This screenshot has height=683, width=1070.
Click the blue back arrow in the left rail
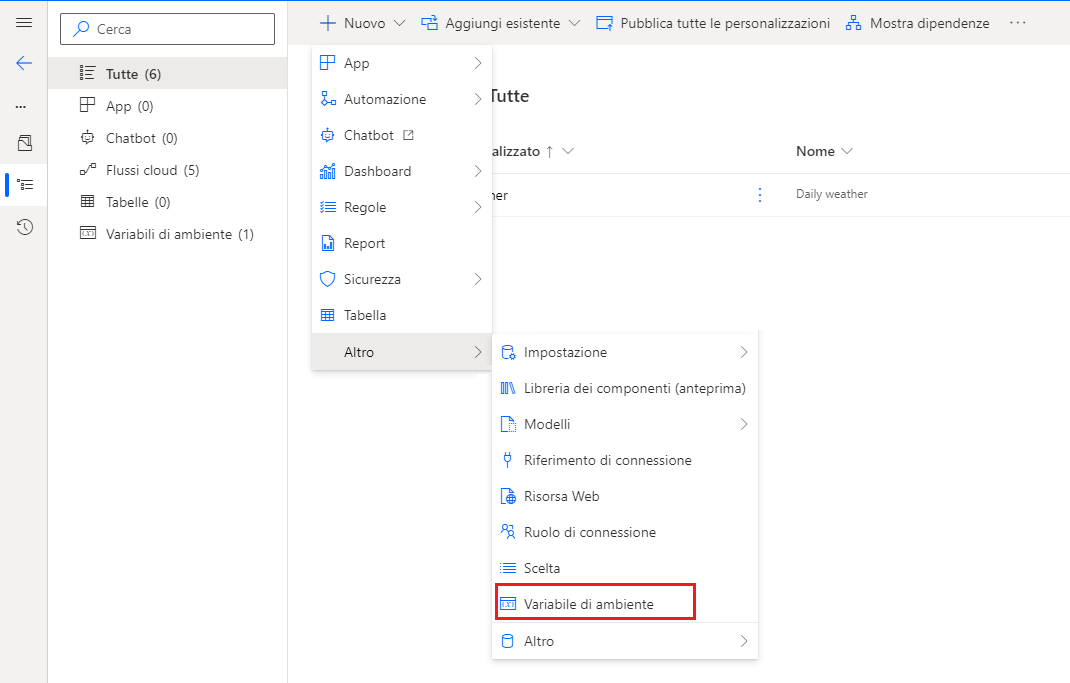[x=24, y=63]
